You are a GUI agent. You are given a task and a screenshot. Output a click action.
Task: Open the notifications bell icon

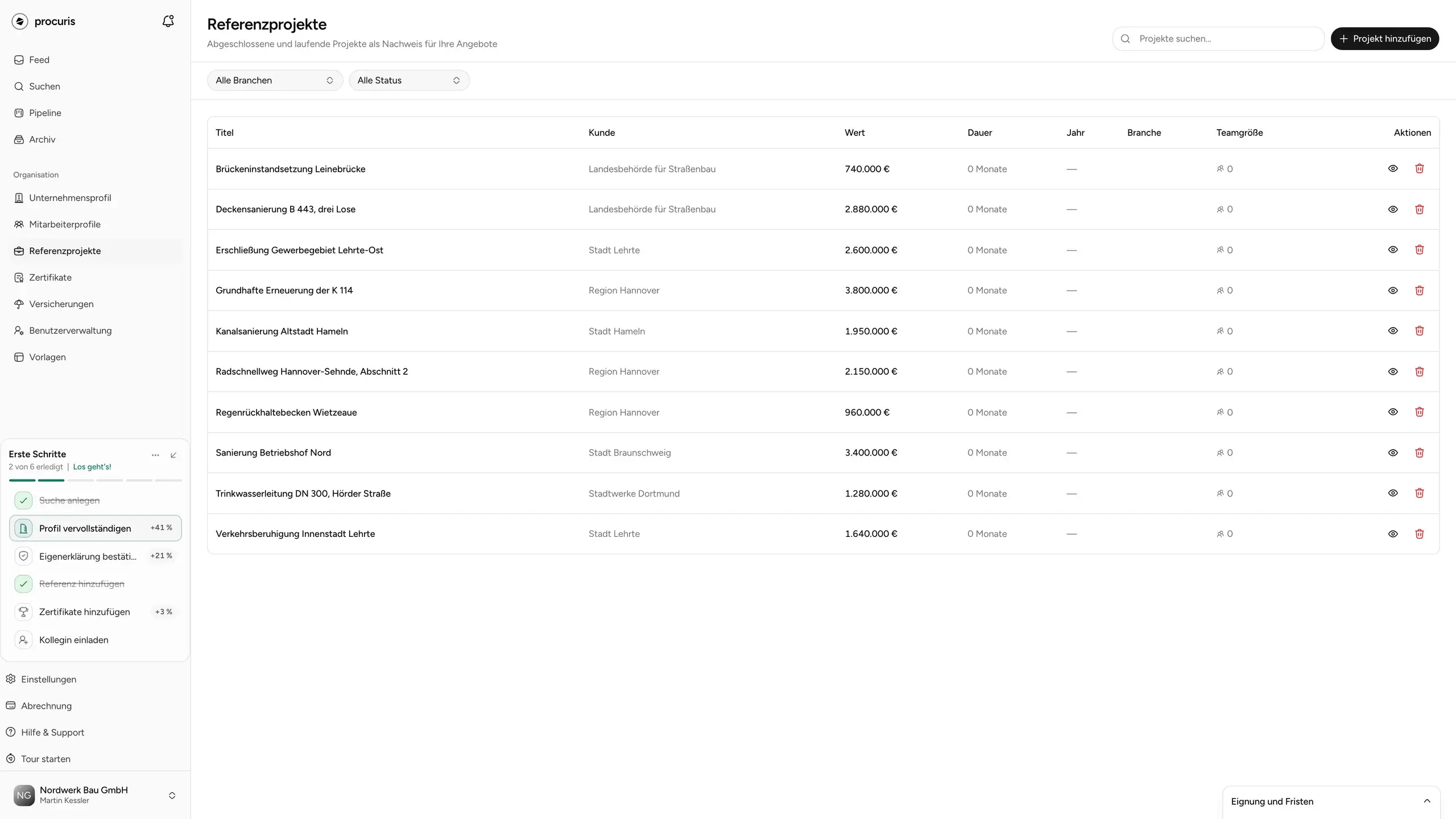pyautogui.click(x=168, y=21)
